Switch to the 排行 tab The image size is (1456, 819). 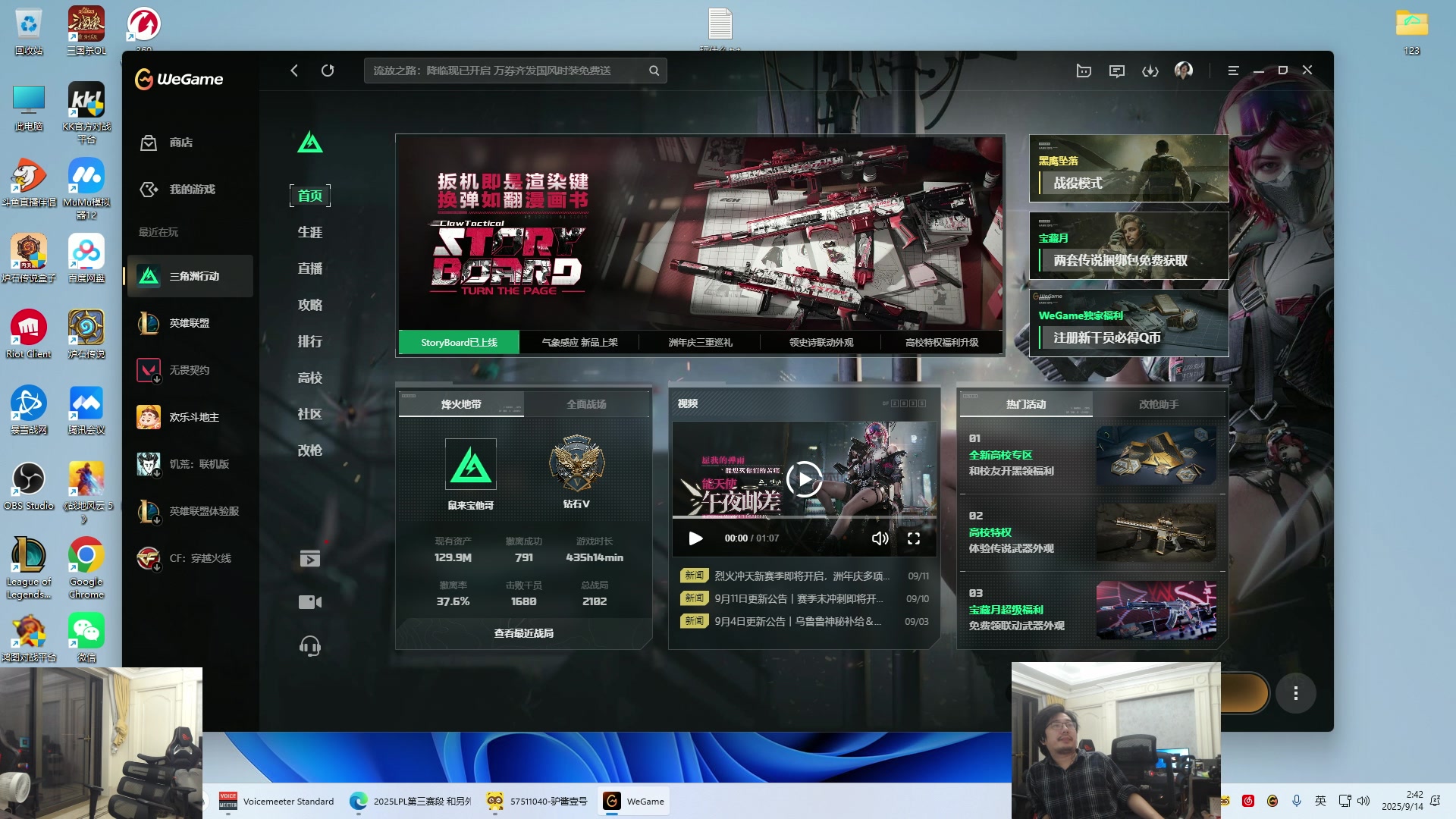coord(310,341)
